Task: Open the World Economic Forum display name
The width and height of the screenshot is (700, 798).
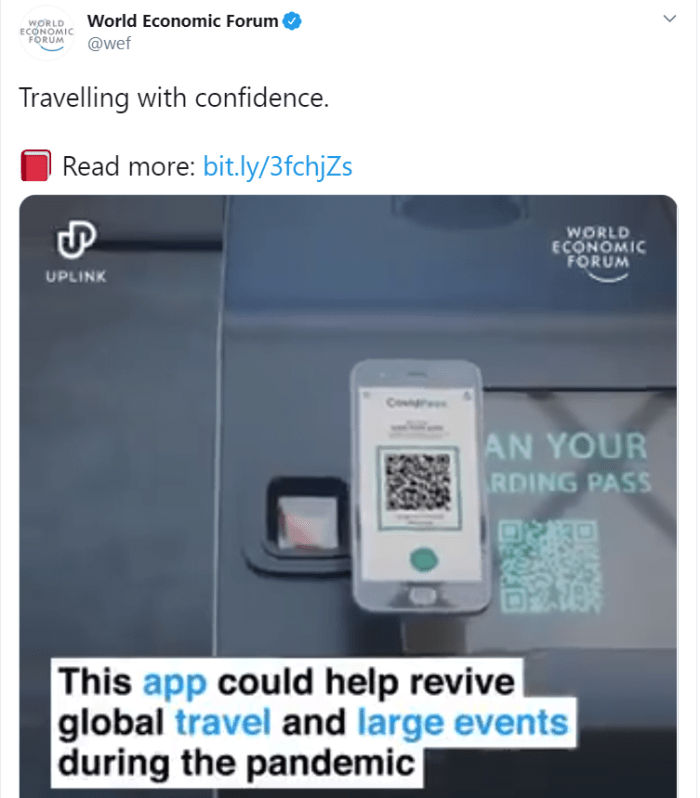Action: 182,21
